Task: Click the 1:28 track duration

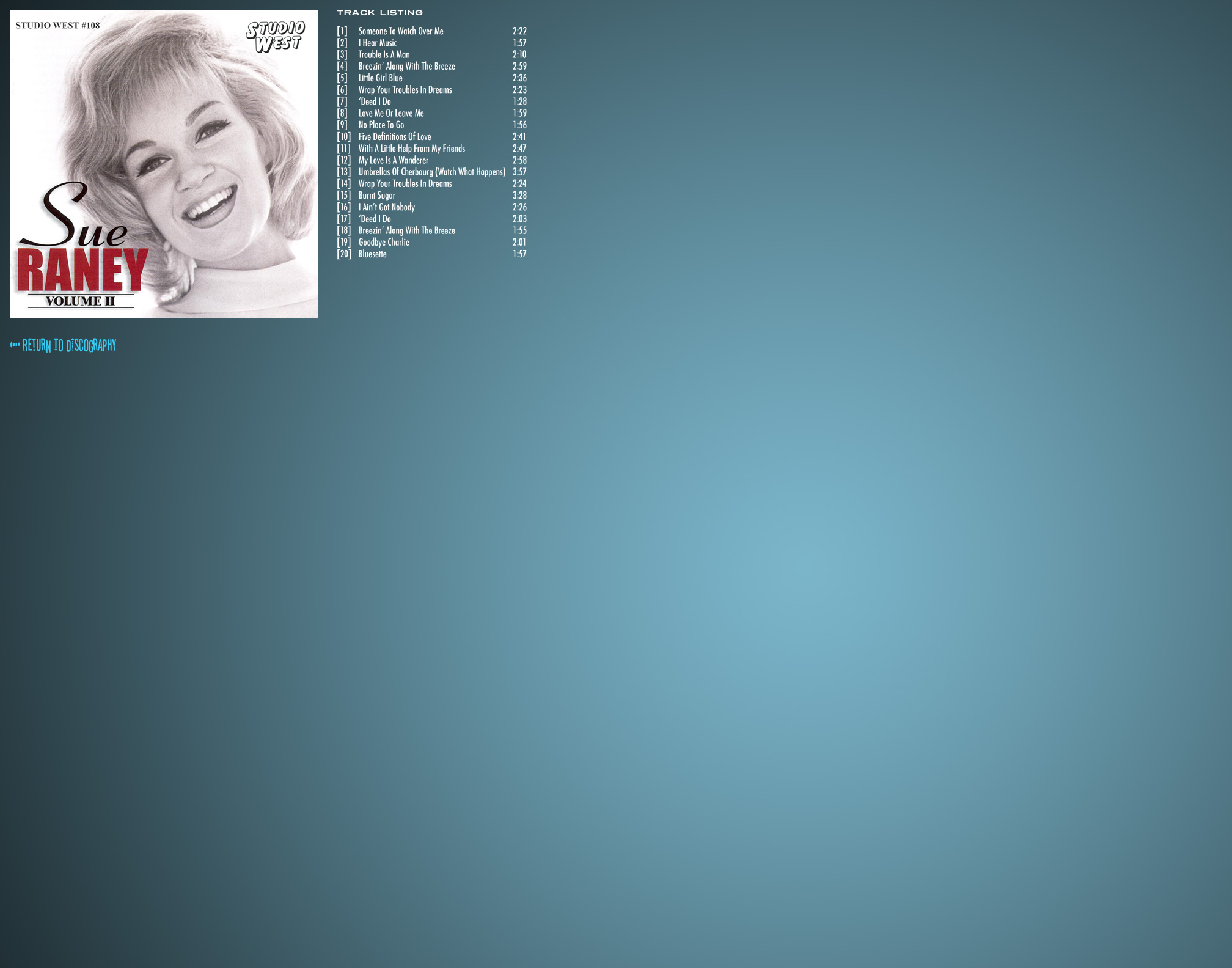Action: [x=519, y=101]
